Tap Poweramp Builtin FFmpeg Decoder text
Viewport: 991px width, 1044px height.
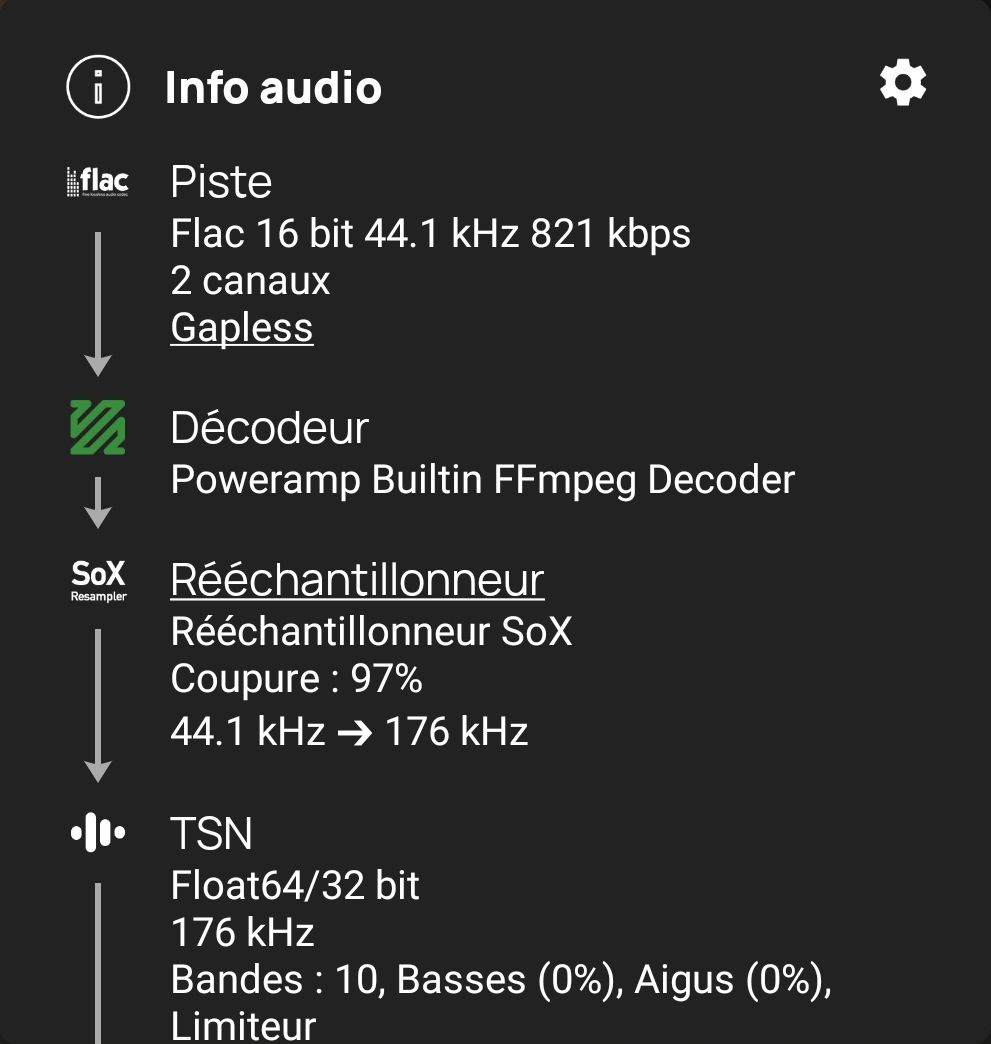tap(483, 481)
